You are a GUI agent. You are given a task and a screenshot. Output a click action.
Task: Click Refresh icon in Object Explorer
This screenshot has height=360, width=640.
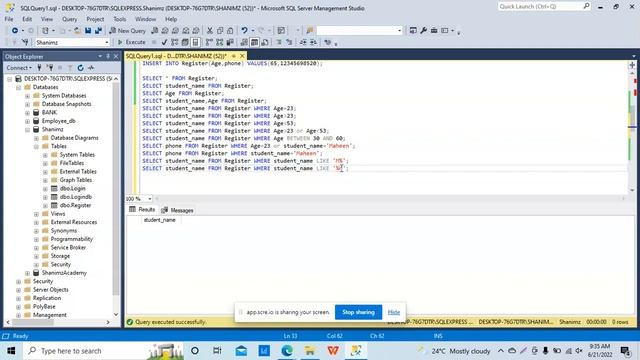click(x=80, y=68)
